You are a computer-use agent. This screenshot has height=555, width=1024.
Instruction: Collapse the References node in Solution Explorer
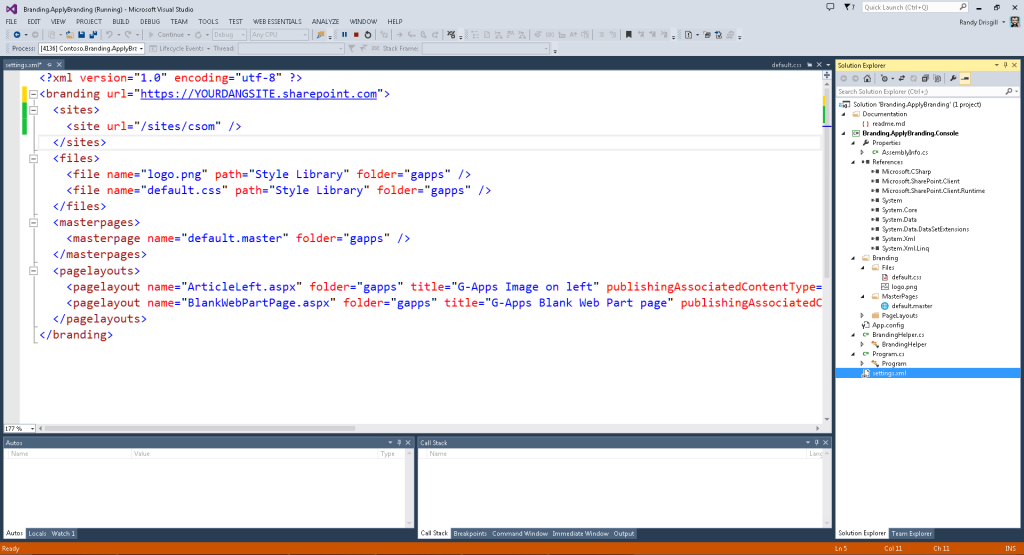(x=854, y=162)
